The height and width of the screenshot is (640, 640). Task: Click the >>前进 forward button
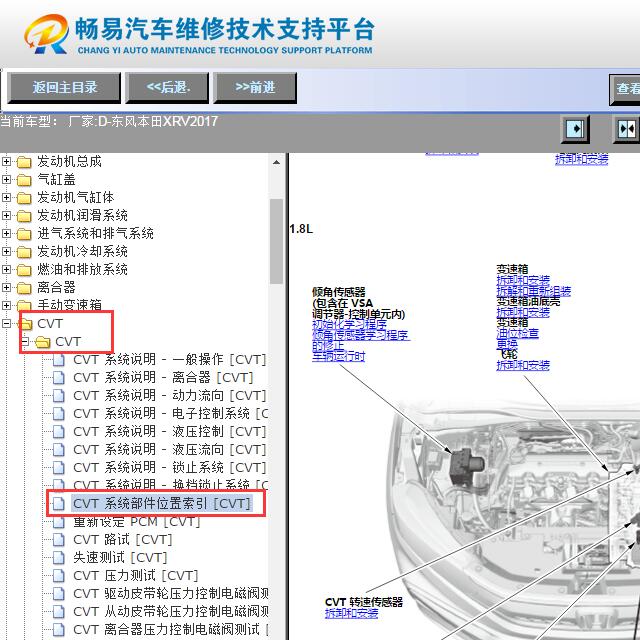[255, 87]
